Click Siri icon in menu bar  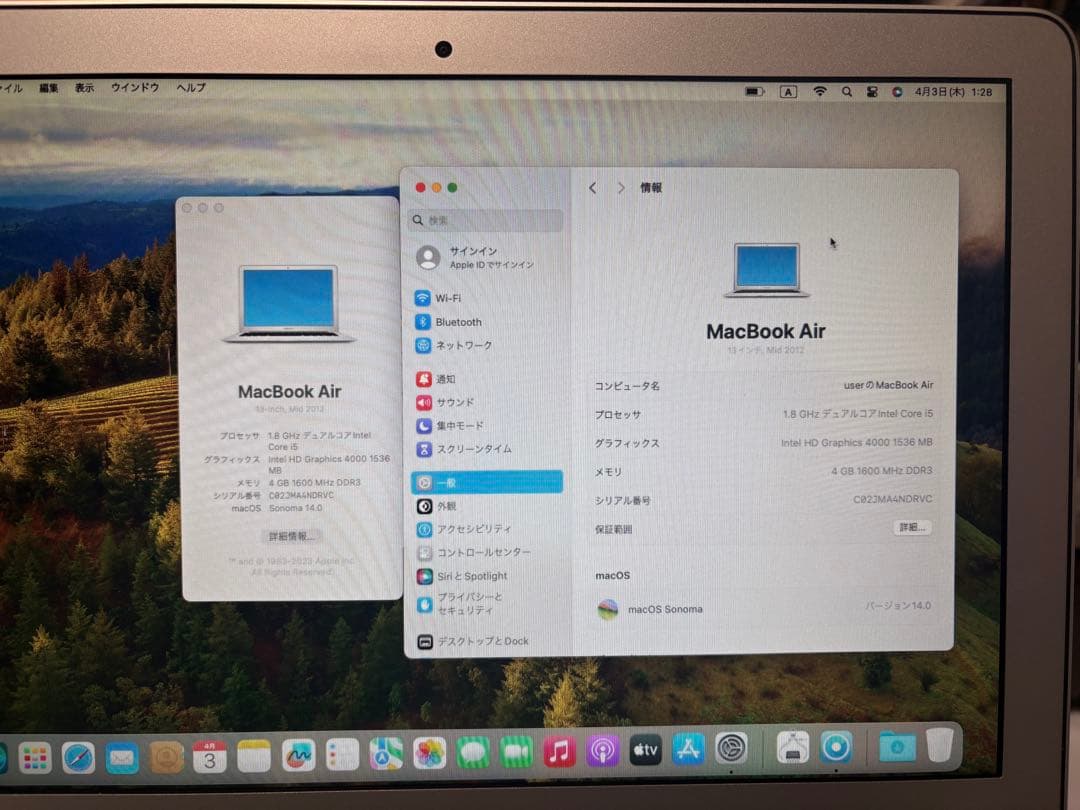coord(897,92)
